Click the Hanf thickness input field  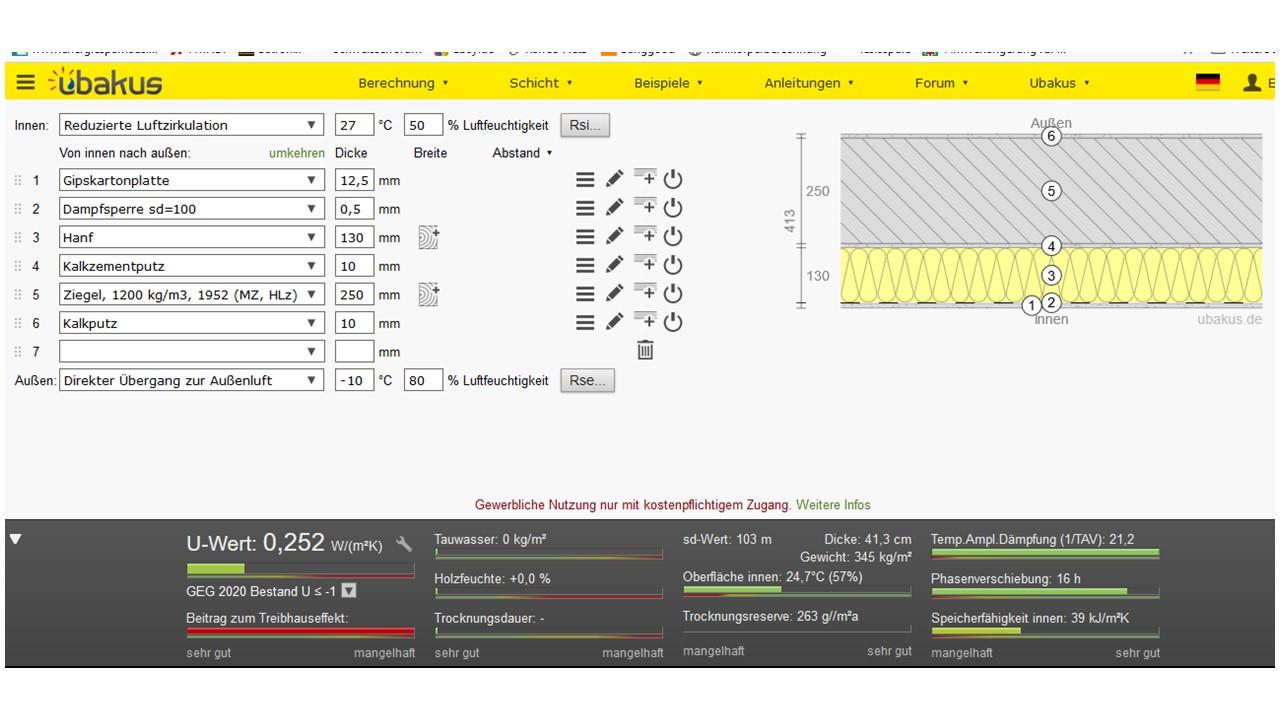tap(354, 238)
